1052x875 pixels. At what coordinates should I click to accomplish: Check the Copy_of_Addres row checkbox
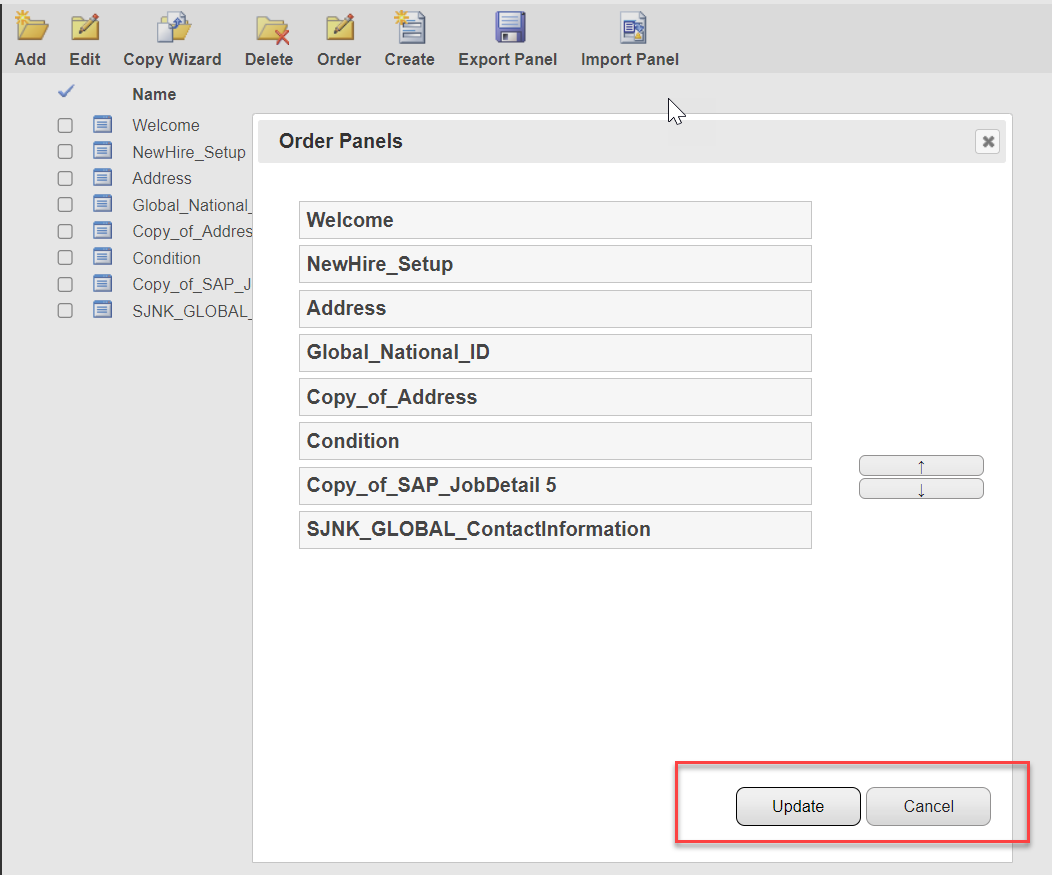(x=65, y=231)
